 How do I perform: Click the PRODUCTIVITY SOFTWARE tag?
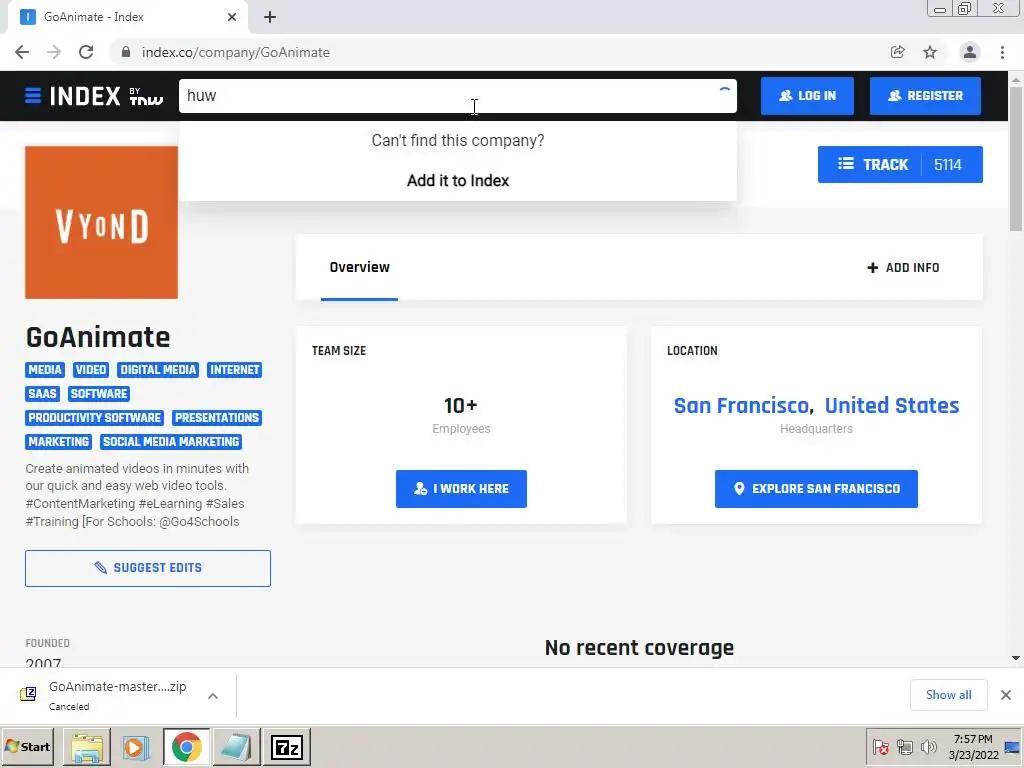(94, 418)
